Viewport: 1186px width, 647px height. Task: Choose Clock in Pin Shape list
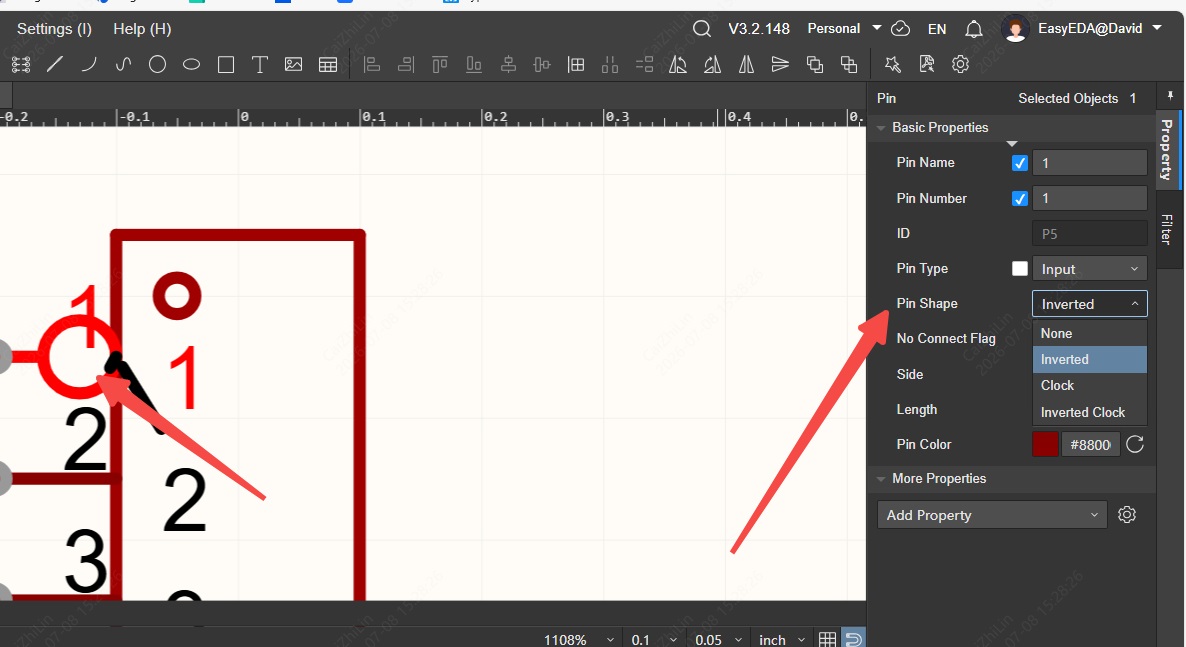[1090, 385]
